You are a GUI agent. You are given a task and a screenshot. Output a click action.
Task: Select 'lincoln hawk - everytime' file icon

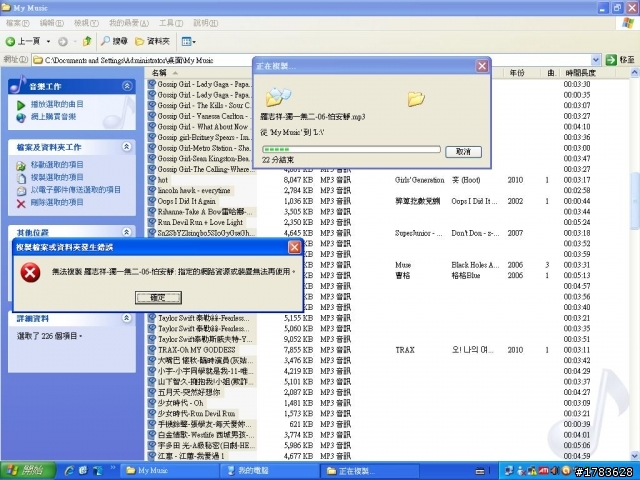pos(152,190)
